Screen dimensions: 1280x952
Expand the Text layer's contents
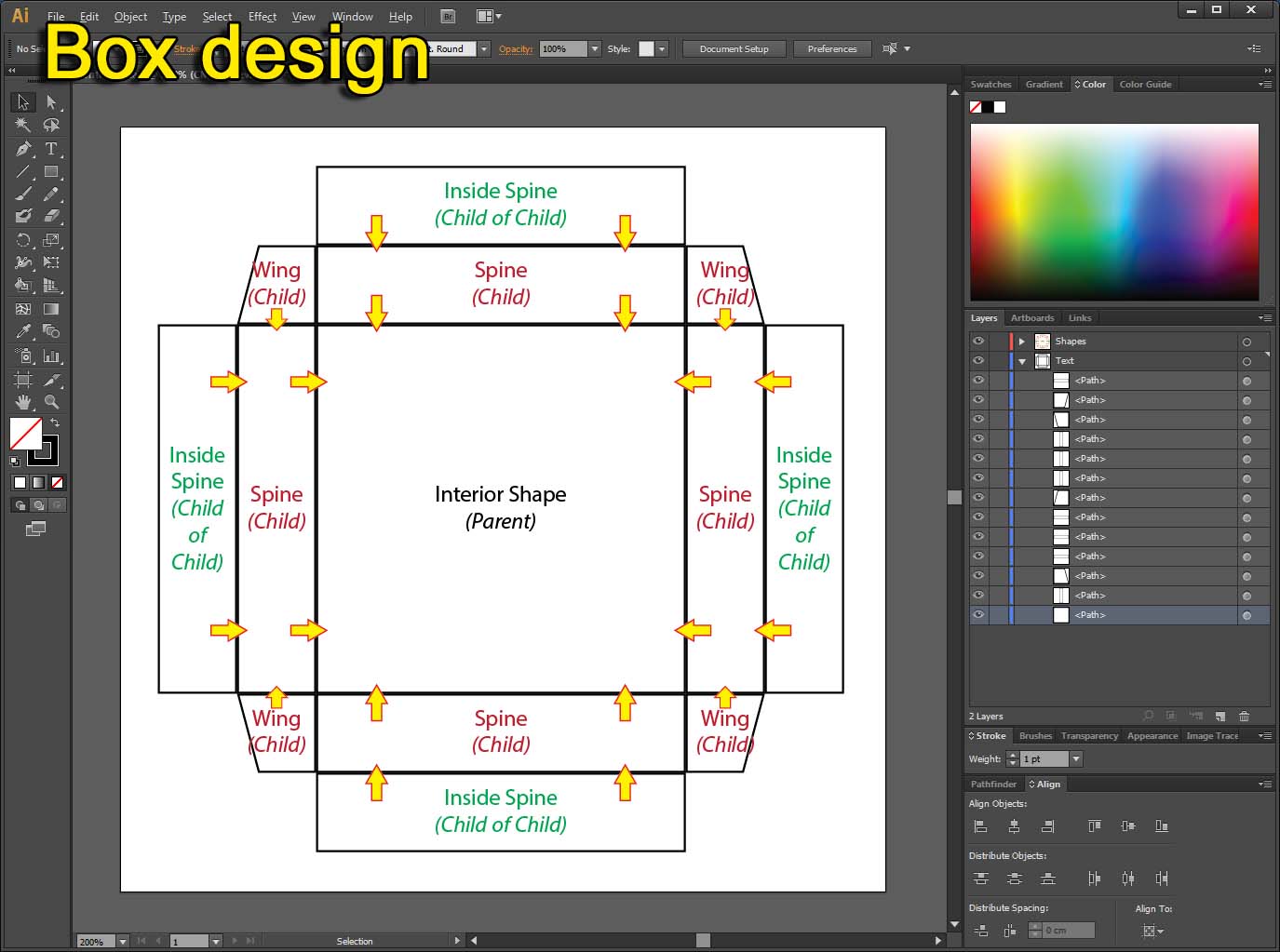click(x=1021, y=360)
